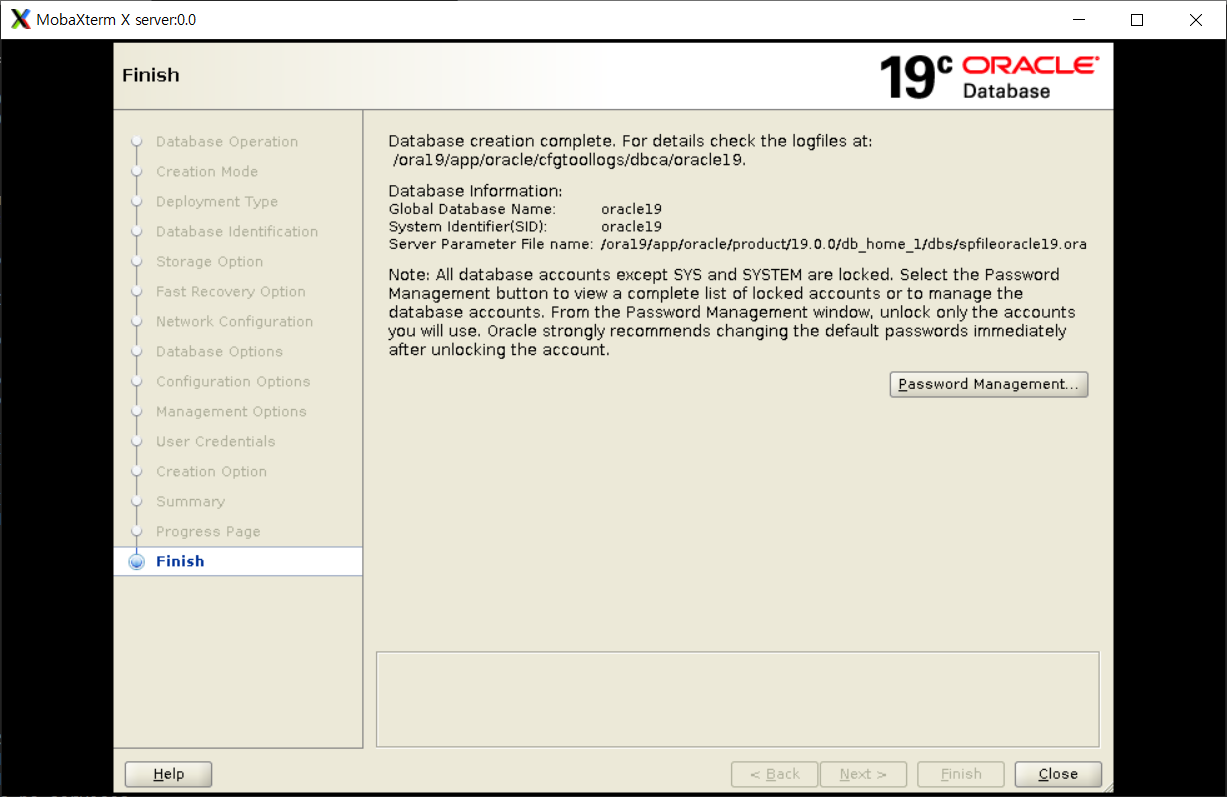Close the MobaXterm X server window
1227x797 pixels.
(1196, 20)
